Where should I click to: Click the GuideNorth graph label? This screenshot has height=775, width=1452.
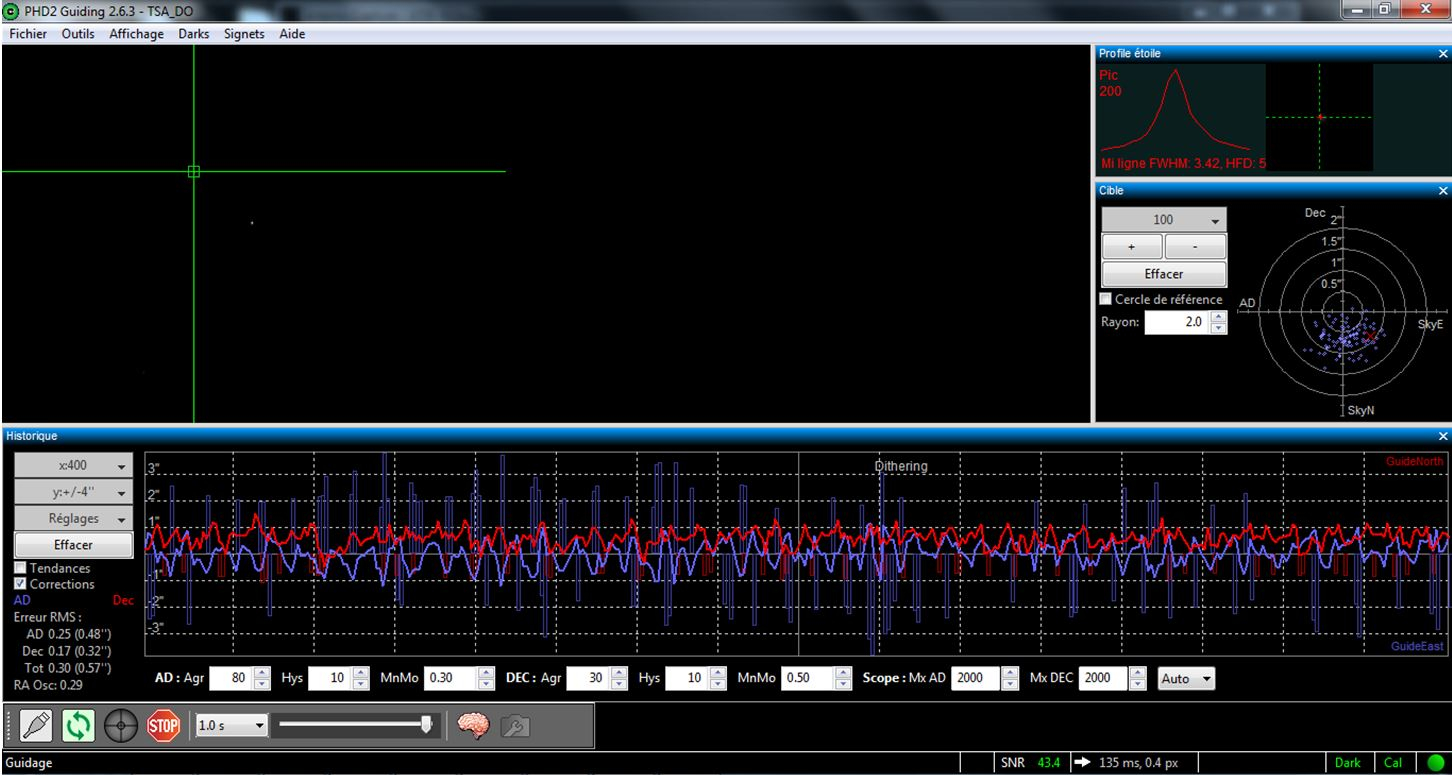tap(1414, 461)
